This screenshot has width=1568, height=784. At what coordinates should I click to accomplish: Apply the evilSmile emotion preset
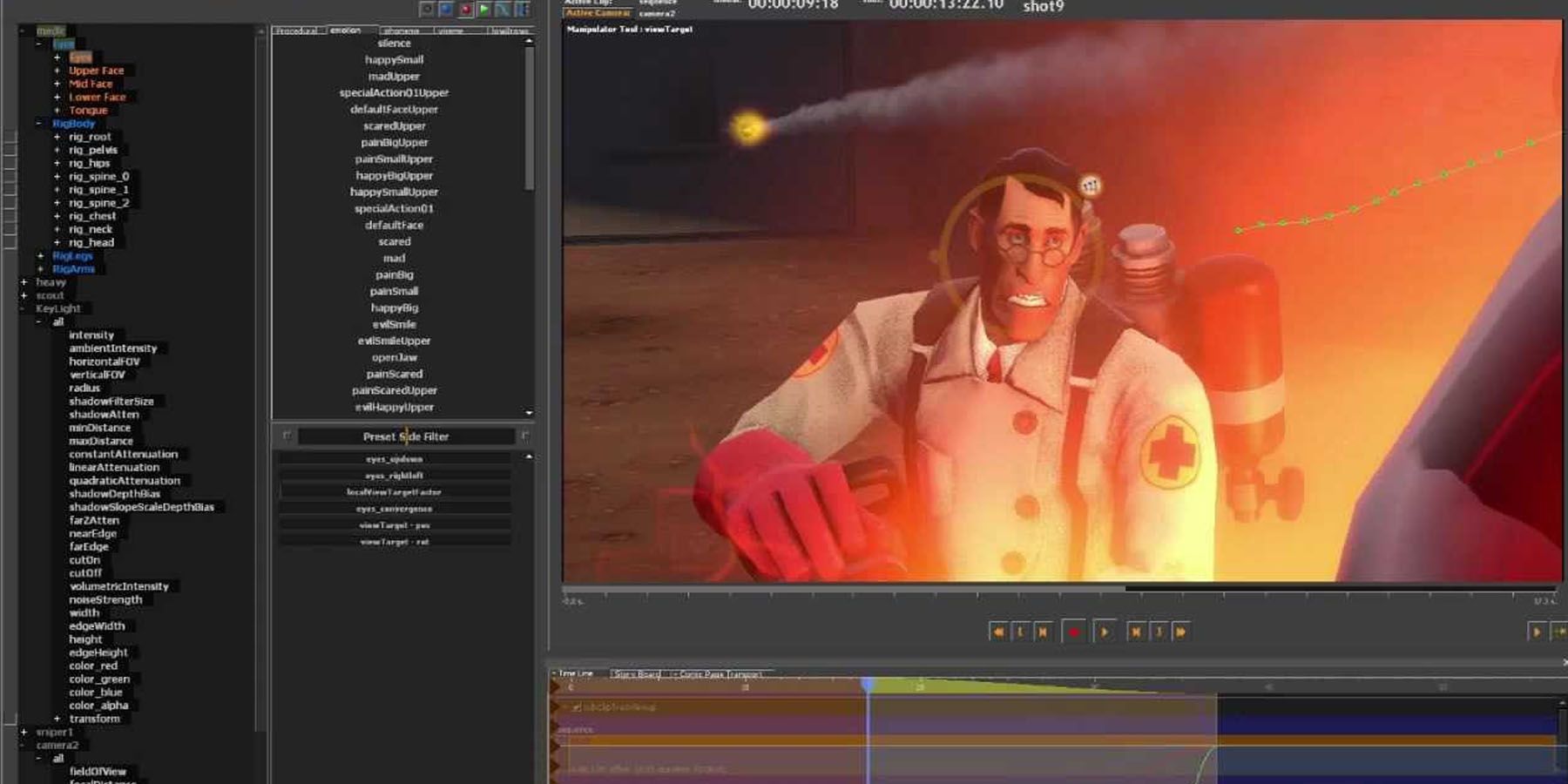[x=395, y=325]
